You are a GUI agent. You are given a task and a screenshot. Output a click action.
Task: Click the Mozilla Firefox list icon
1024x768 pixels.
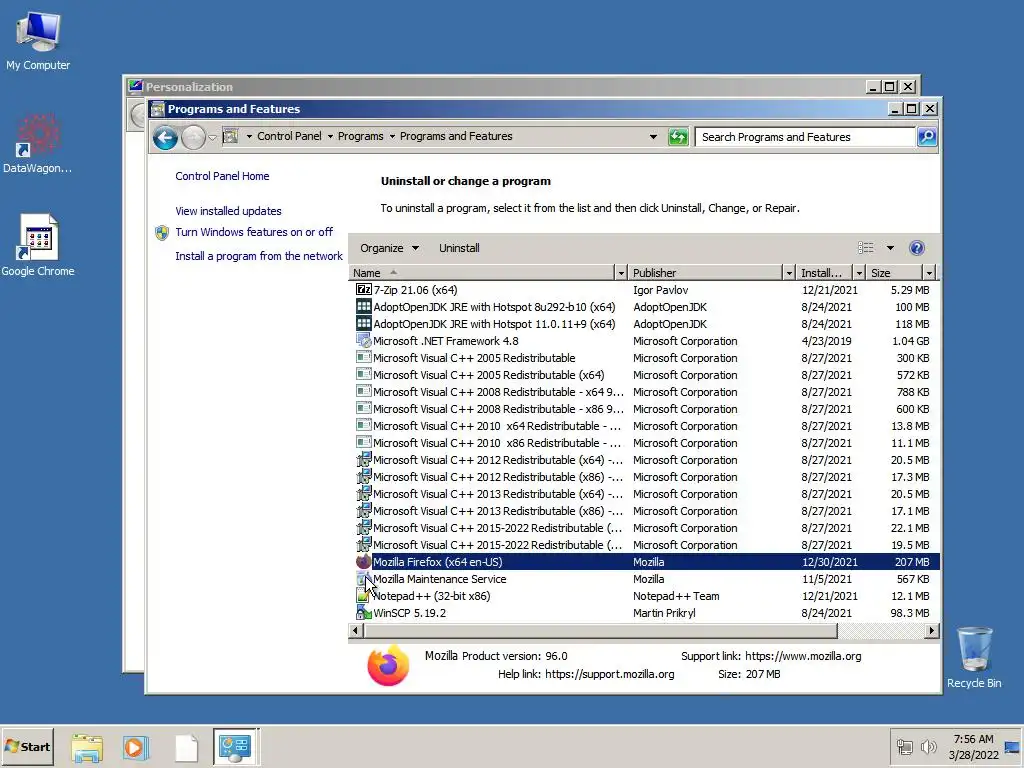(x=364, y=562)
